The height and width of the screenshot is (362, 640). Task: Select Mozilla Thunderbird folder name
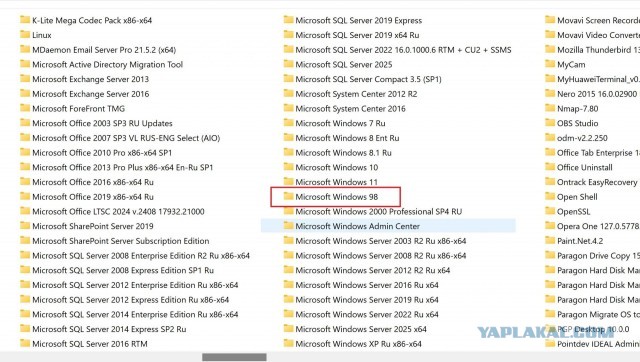(598, 50)
